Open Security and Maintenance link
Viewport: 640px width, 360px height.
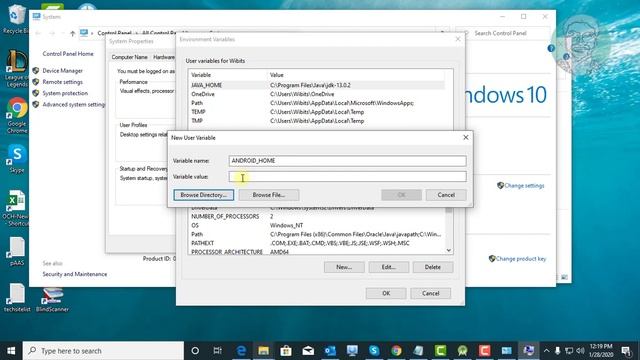(x=75, y=274)
